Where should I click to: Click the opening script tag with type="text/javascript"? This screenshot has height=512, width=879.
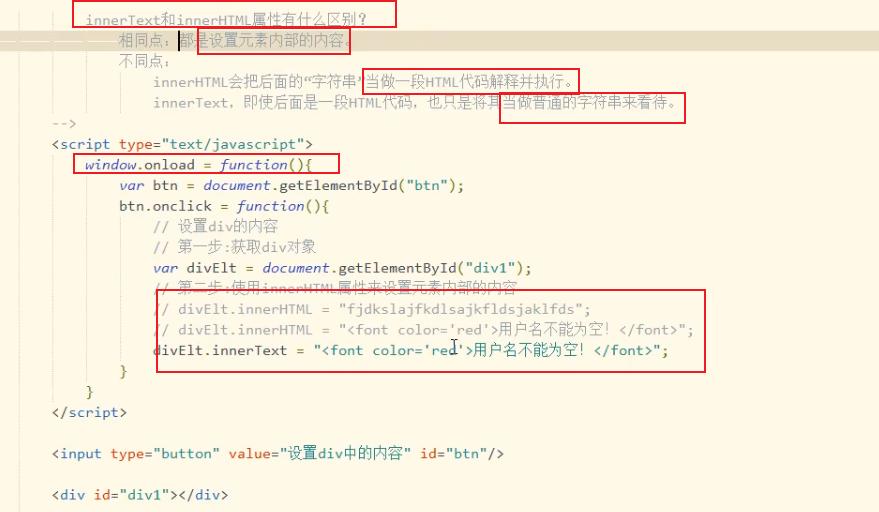pyautogui.click(x=182, y=144)
